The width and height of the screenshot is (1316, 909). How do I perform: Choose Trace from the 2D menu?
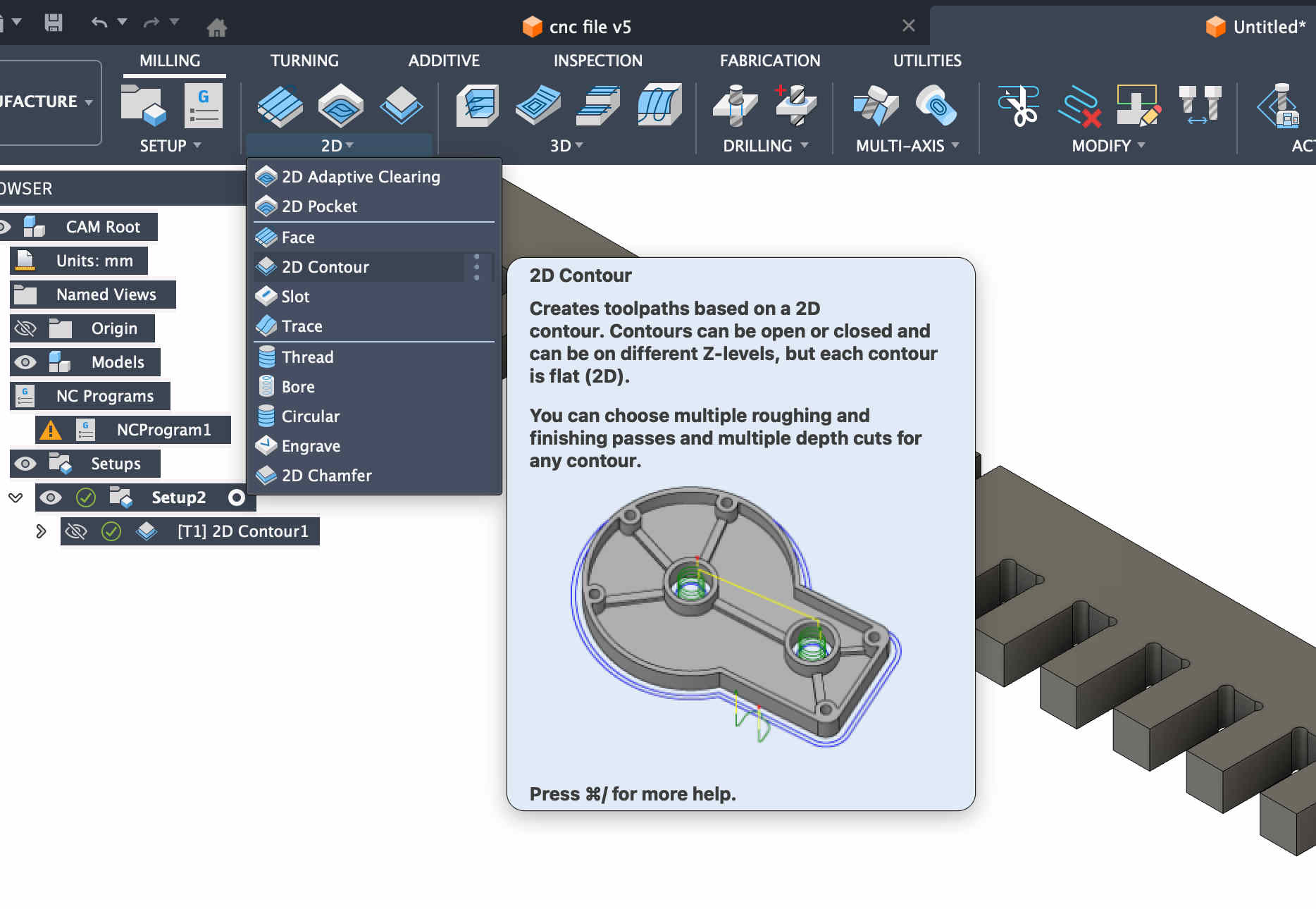(374, 326)
